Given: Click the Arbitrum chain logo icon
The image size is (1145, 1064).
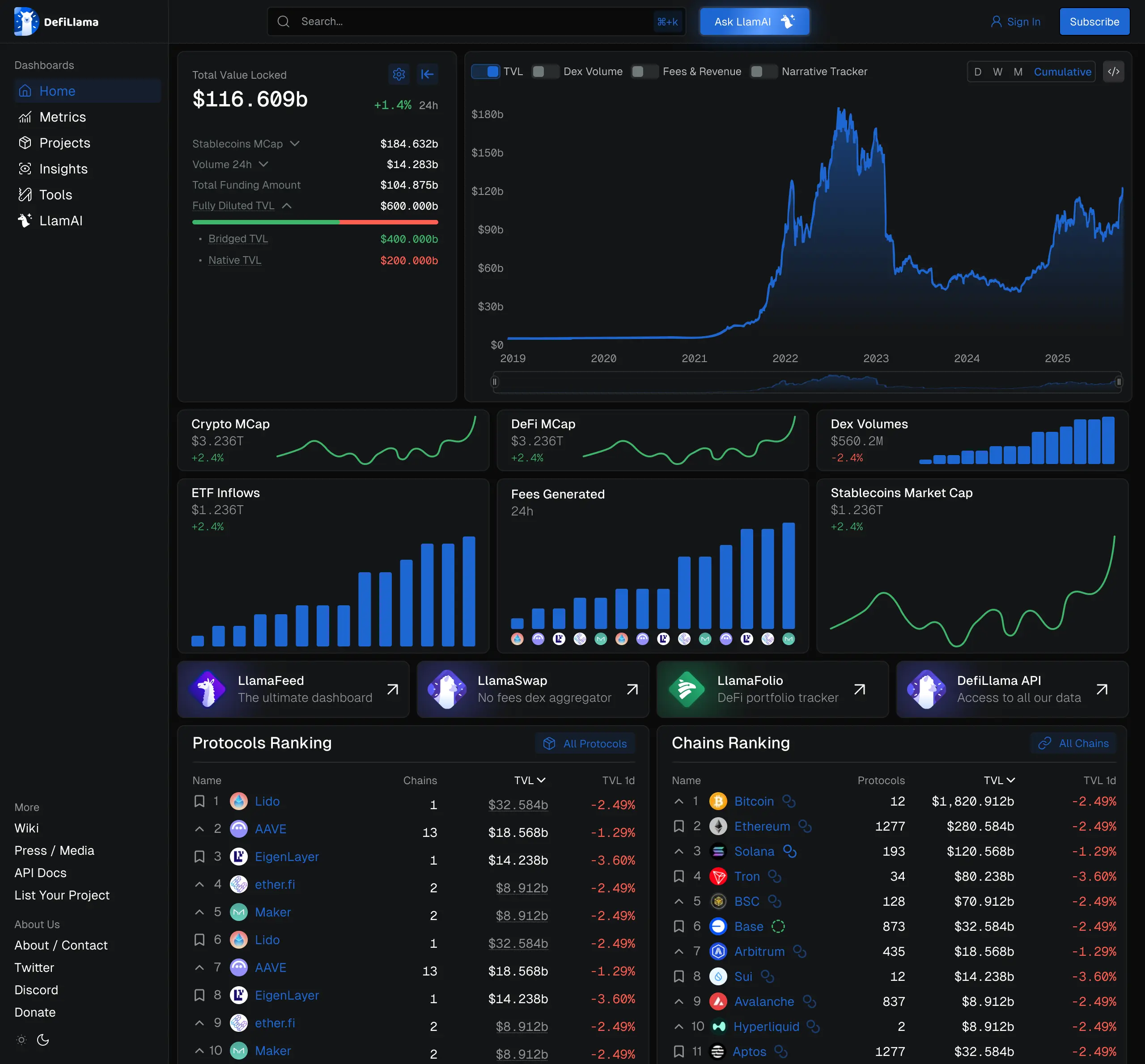Looking at the screenshot, I should (718, 951).
